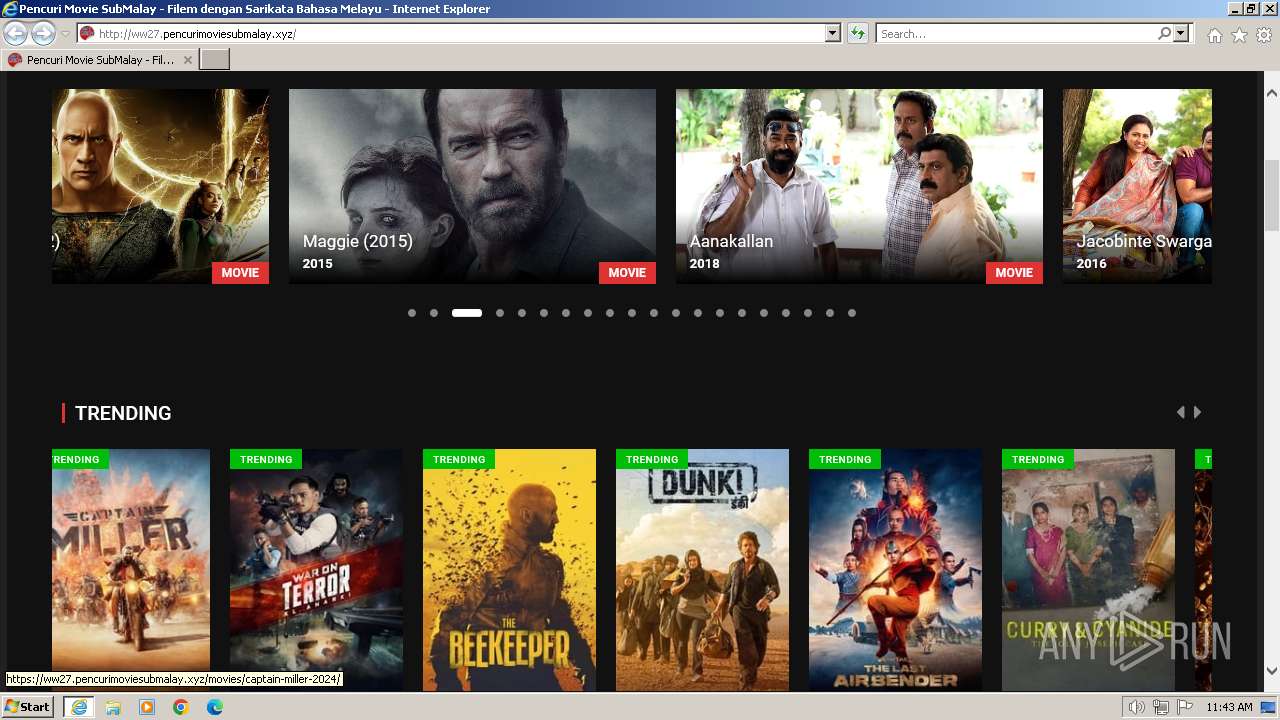Open the recent pages dropdown beside Forward

pyautogui.click(x=65, y=34)
